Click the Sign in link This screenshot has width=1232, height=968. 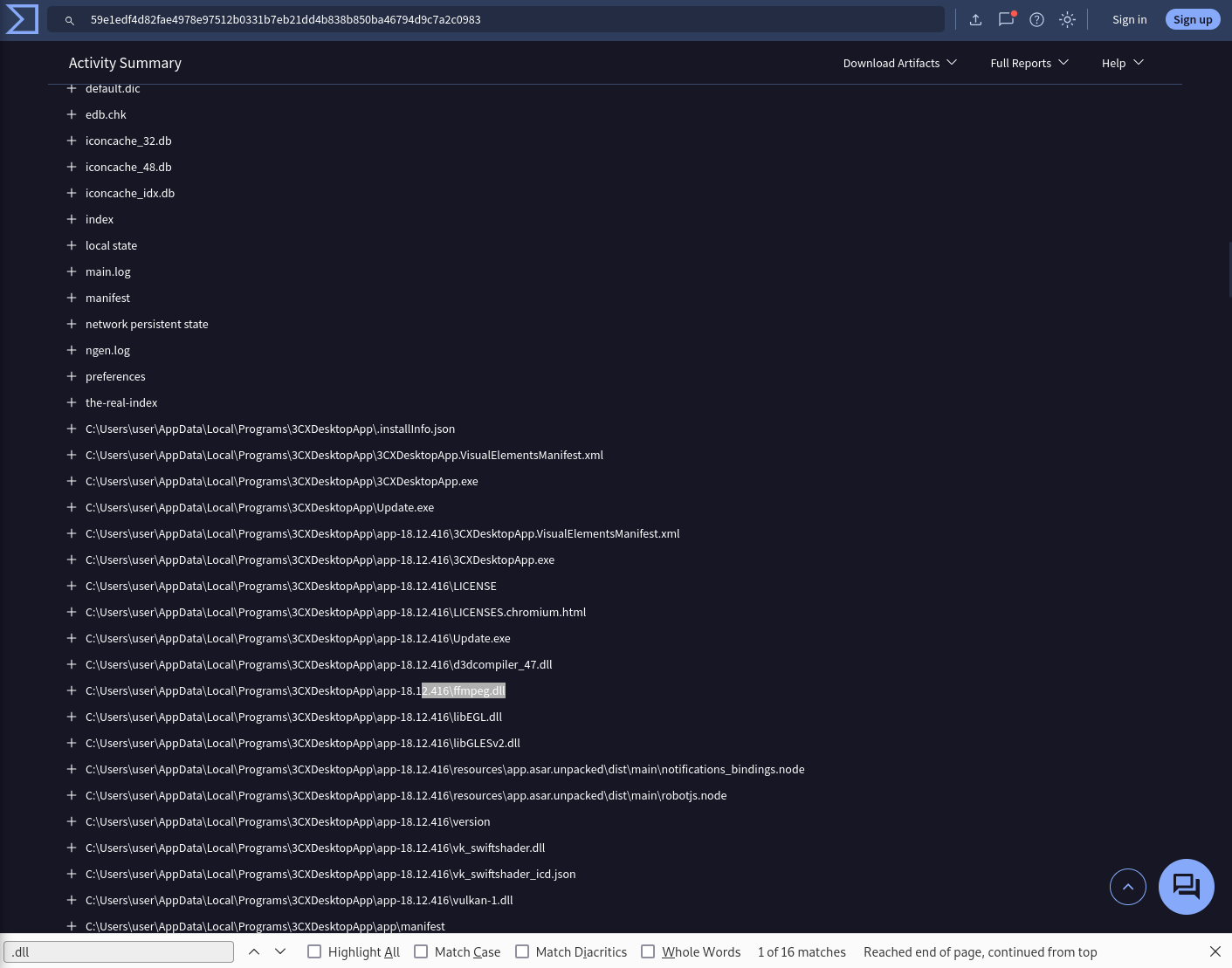[1129, 19]
